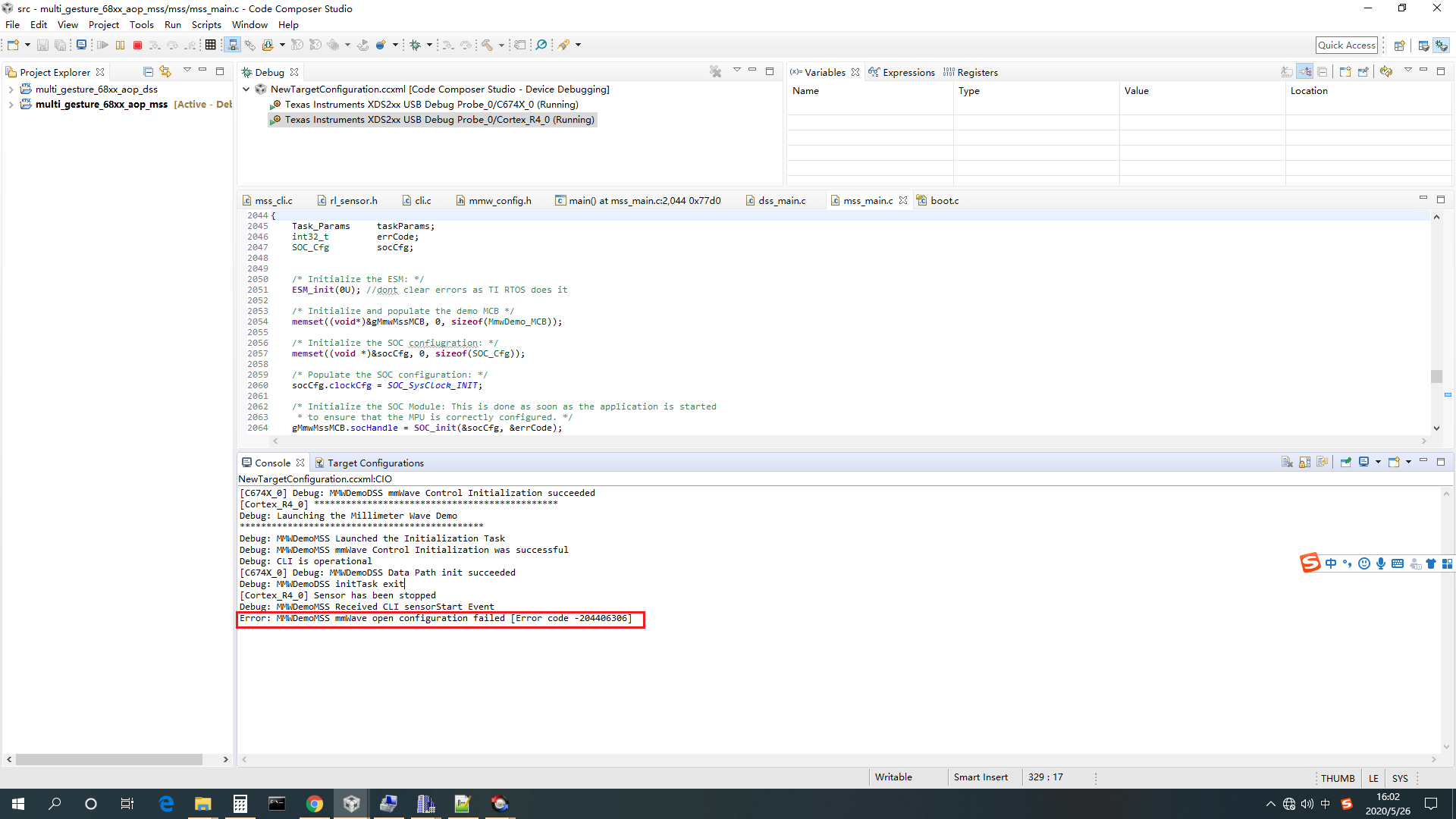Switch to the Target Configurations tab
This screenshot has width=1456, height=819.
click(369, 463)
